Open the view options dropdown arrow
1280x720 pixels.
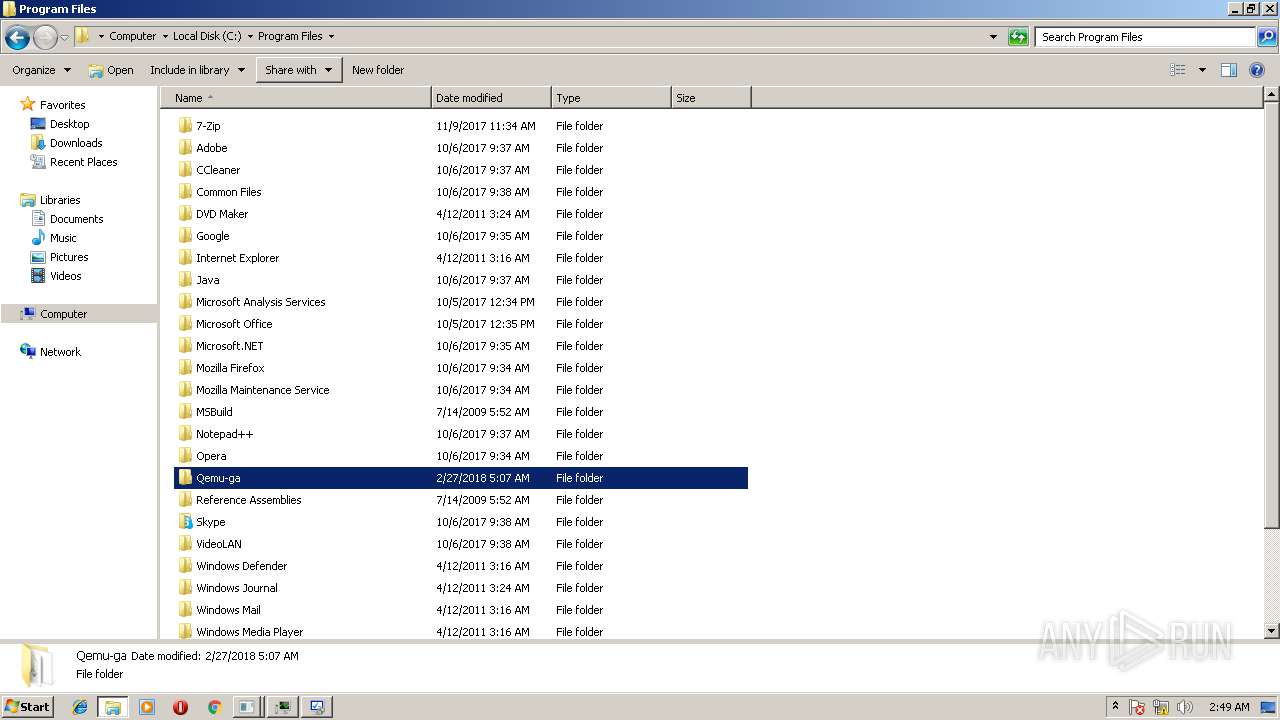(x=1202, y=70)
